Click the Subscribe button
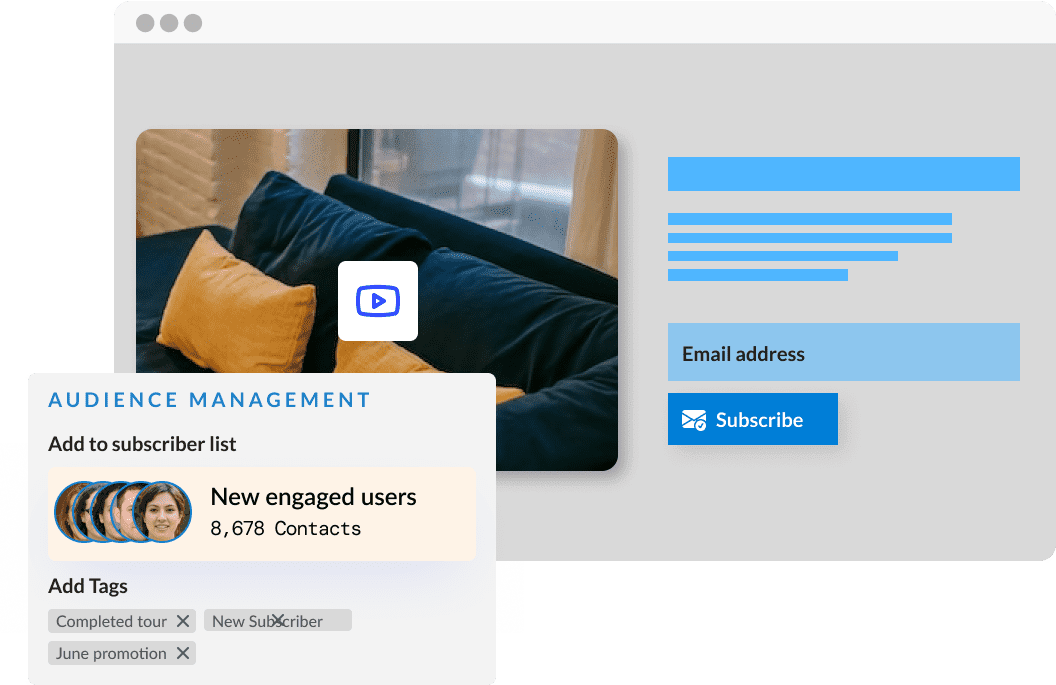The width and height of the screenshot is (1056, 685). tap(753, 419)
